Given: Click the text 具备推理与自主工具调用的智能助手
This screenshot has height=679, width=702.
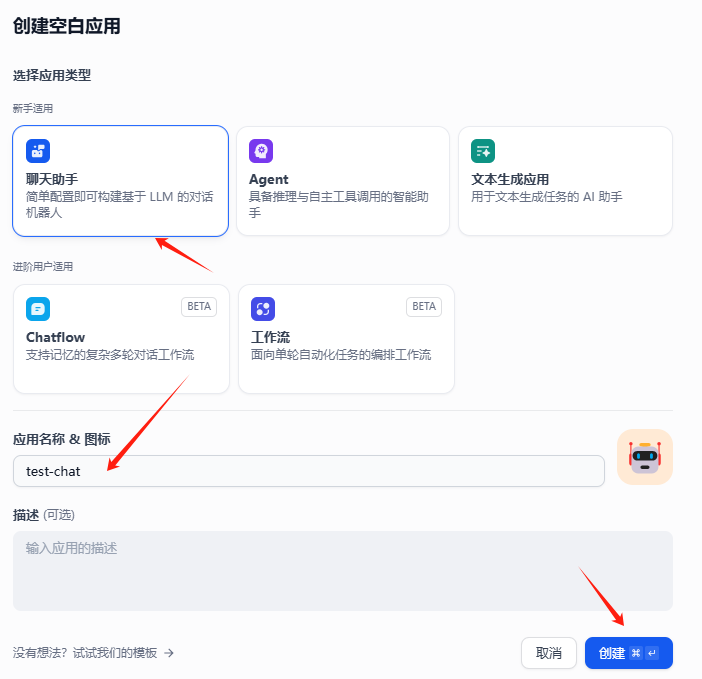Looking at the screenshot, I should [339, 205].
